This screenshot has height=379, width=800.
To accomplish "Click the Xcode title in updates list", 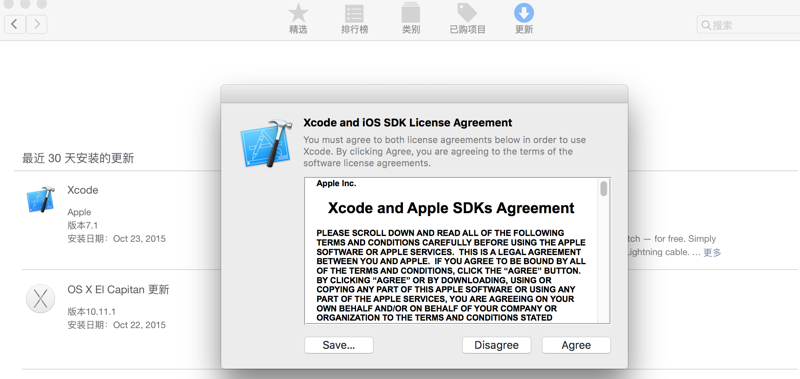I will click(x=83, y=190).
